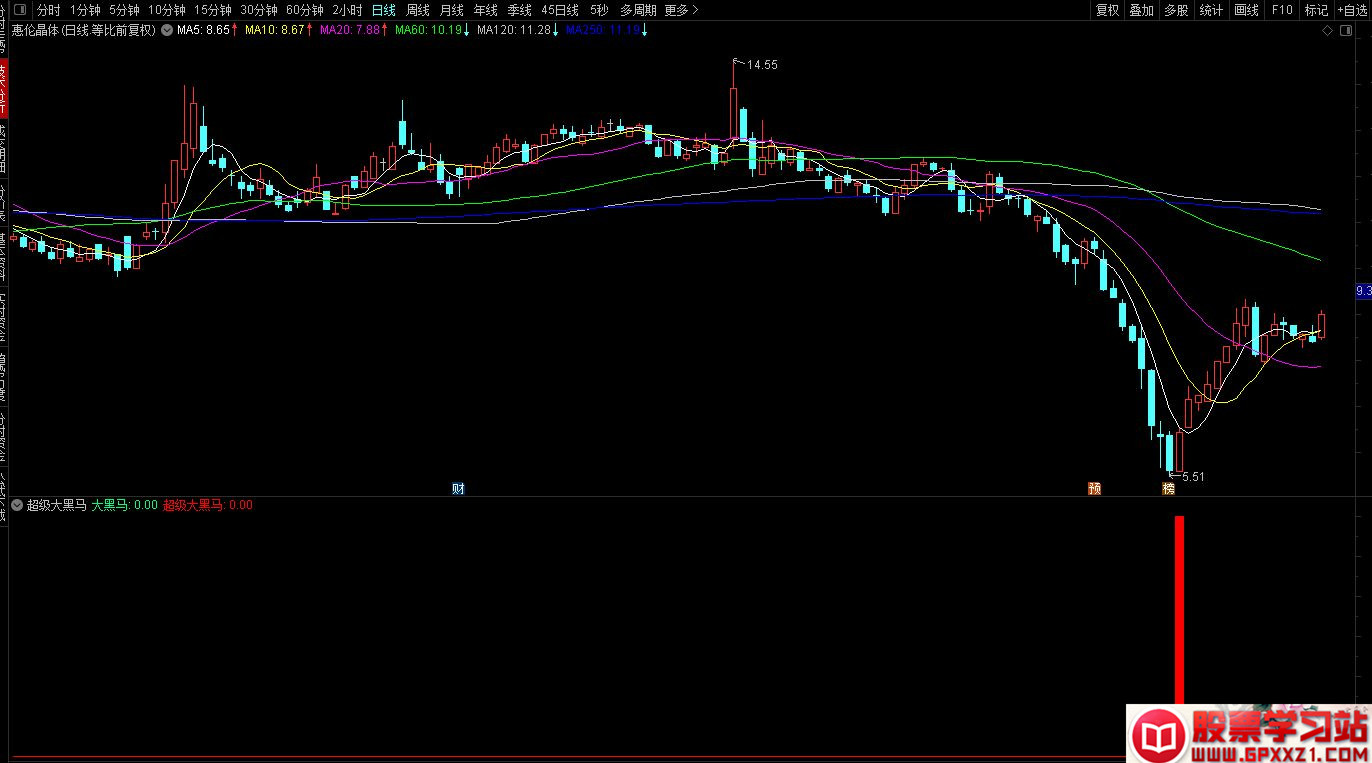
Task: Switch to the 周线 weekly period tab
Action: coord(417,10)
